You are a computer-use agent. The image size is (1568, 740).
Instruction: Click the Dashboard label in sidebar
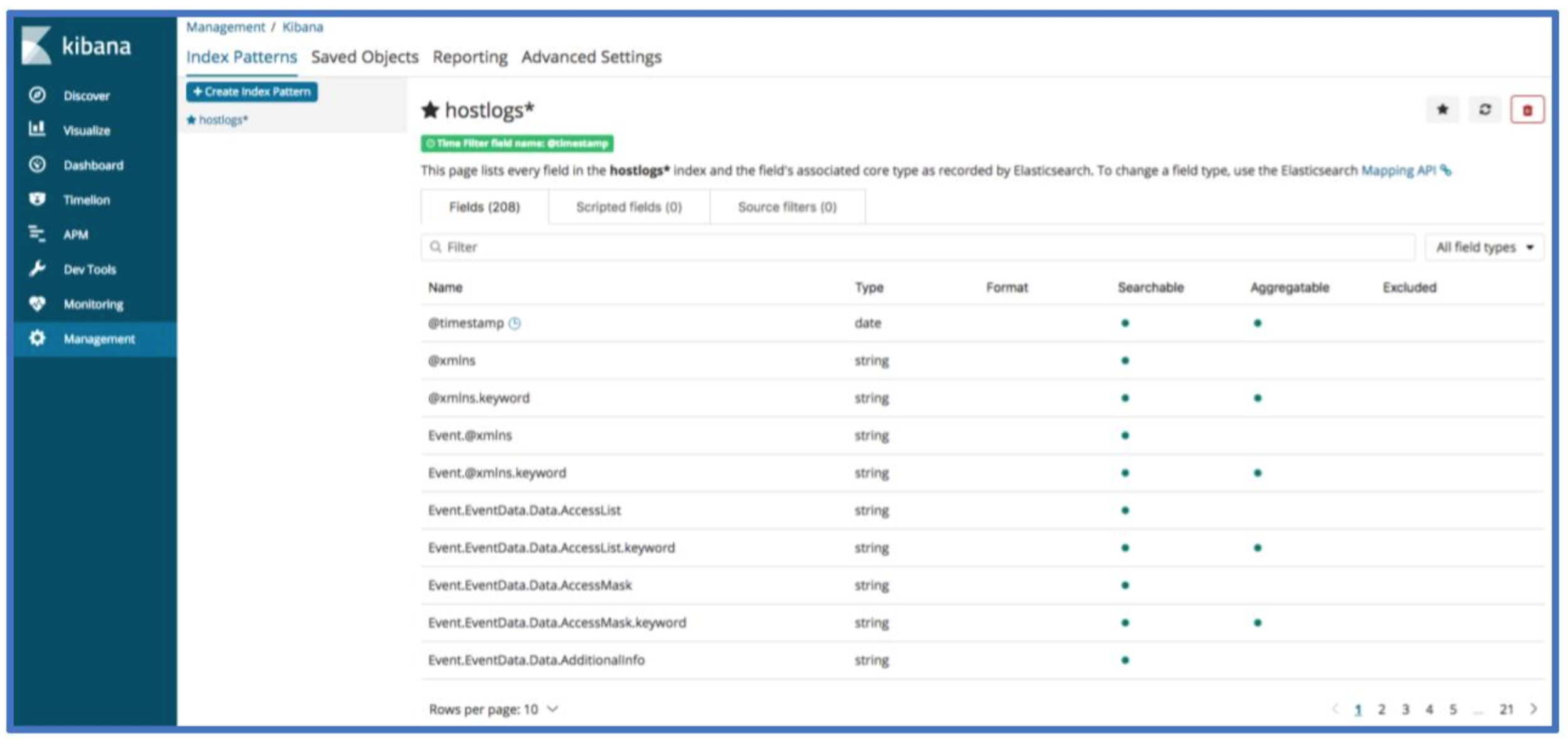tap(93, 165)
